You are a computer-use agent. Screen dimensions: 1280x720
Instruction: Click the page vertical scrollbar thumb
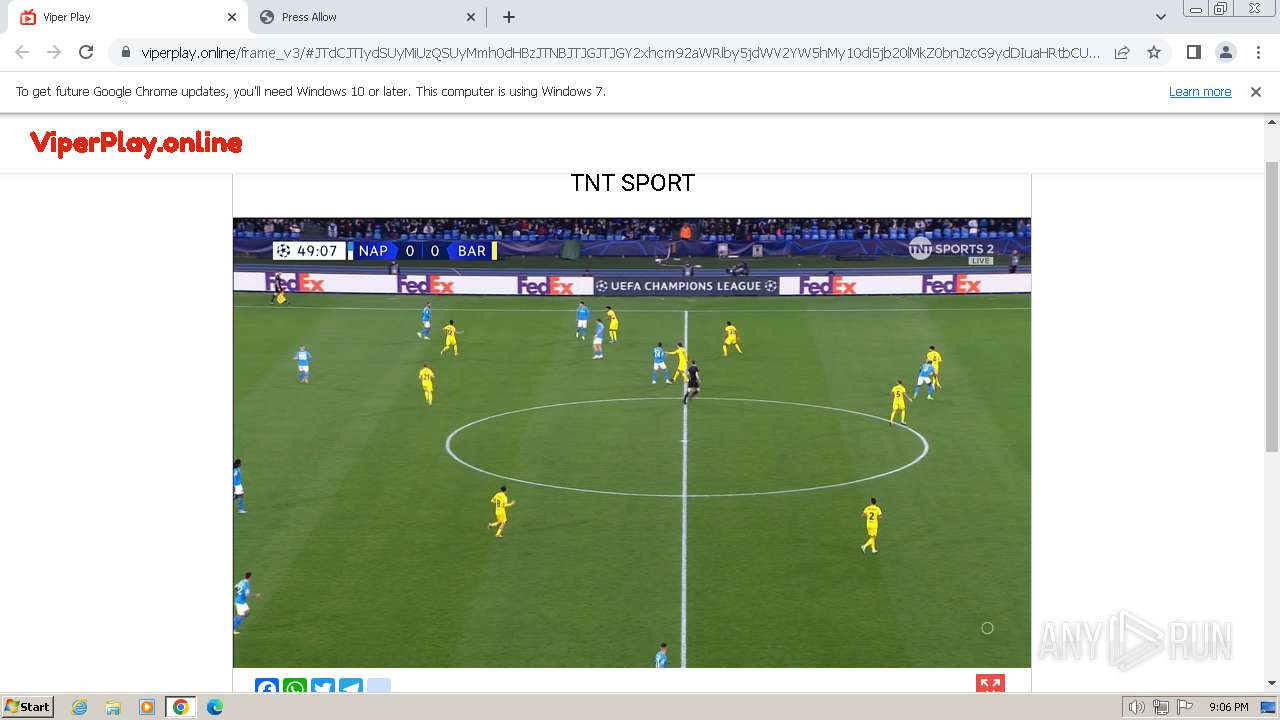1272,307
